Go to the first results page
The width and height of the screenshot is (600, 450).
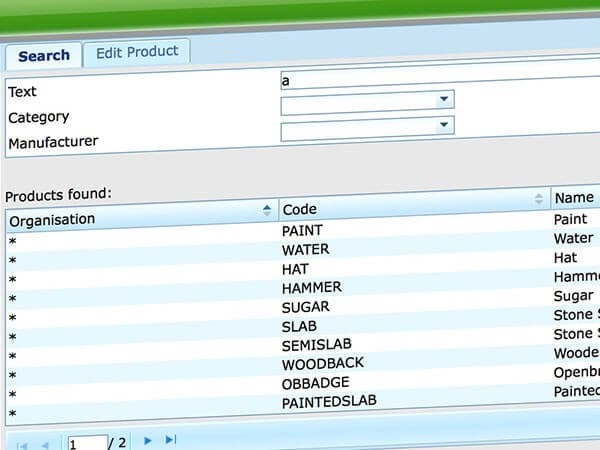pyautogui.click(x=22, y=446)
